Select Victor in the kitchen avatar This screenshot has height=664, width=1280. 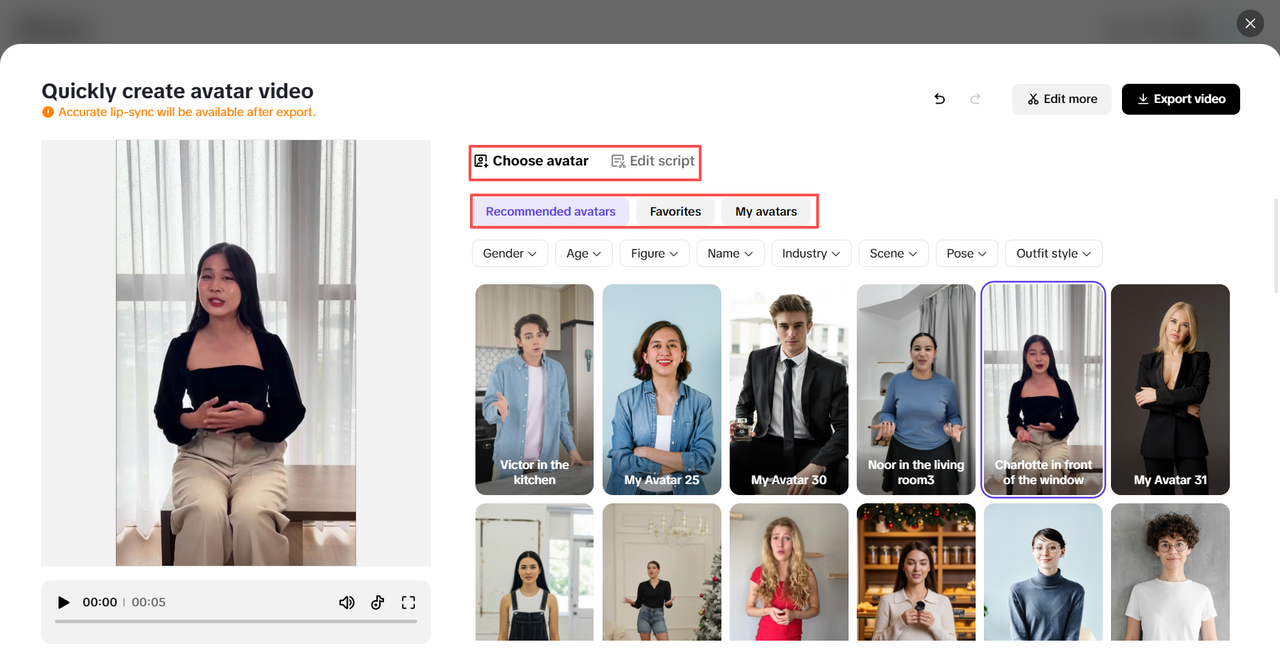pyautogui.click(x=534, y=389)
